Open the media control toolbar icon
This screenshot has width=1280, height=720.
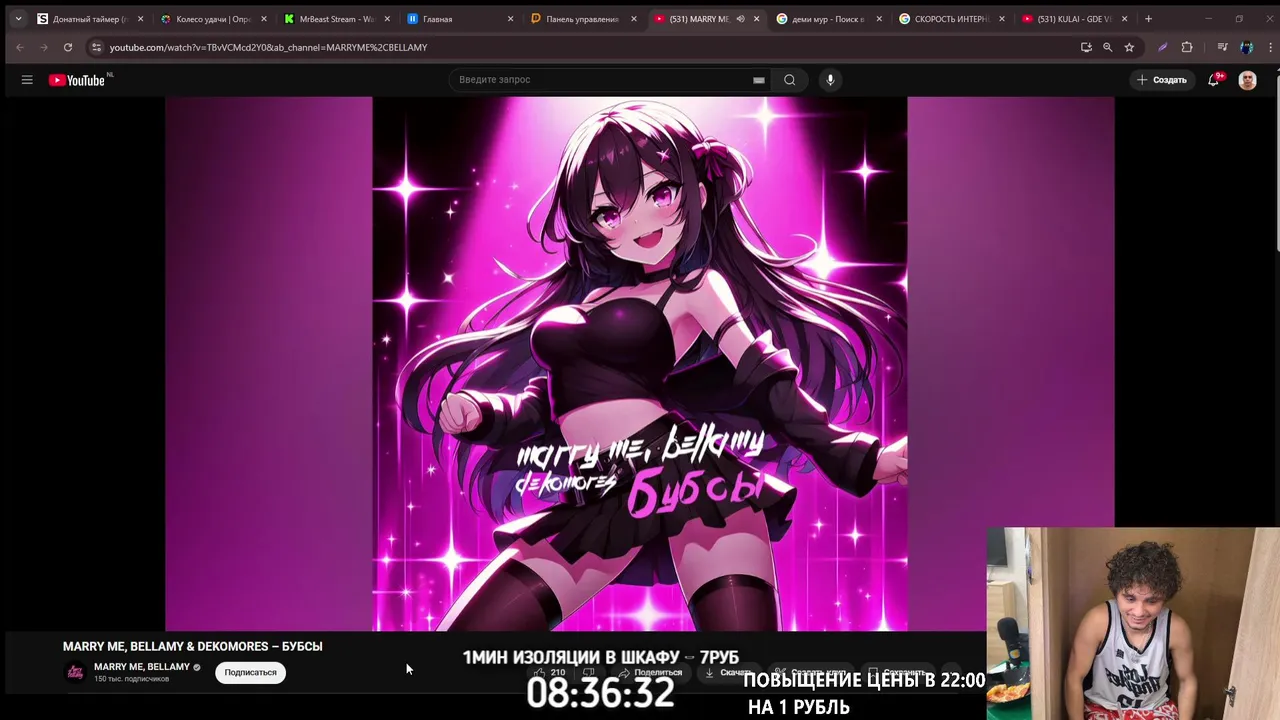pos(1222,47)
